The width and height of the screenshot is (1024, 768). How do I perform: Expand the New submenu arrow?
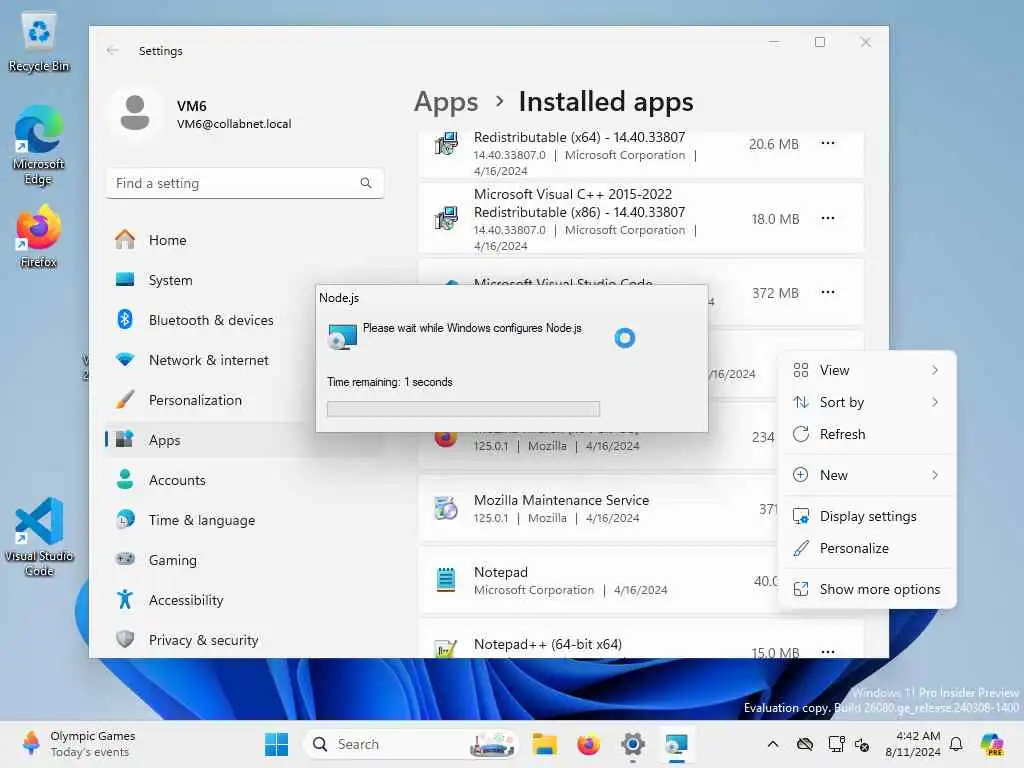935,475
